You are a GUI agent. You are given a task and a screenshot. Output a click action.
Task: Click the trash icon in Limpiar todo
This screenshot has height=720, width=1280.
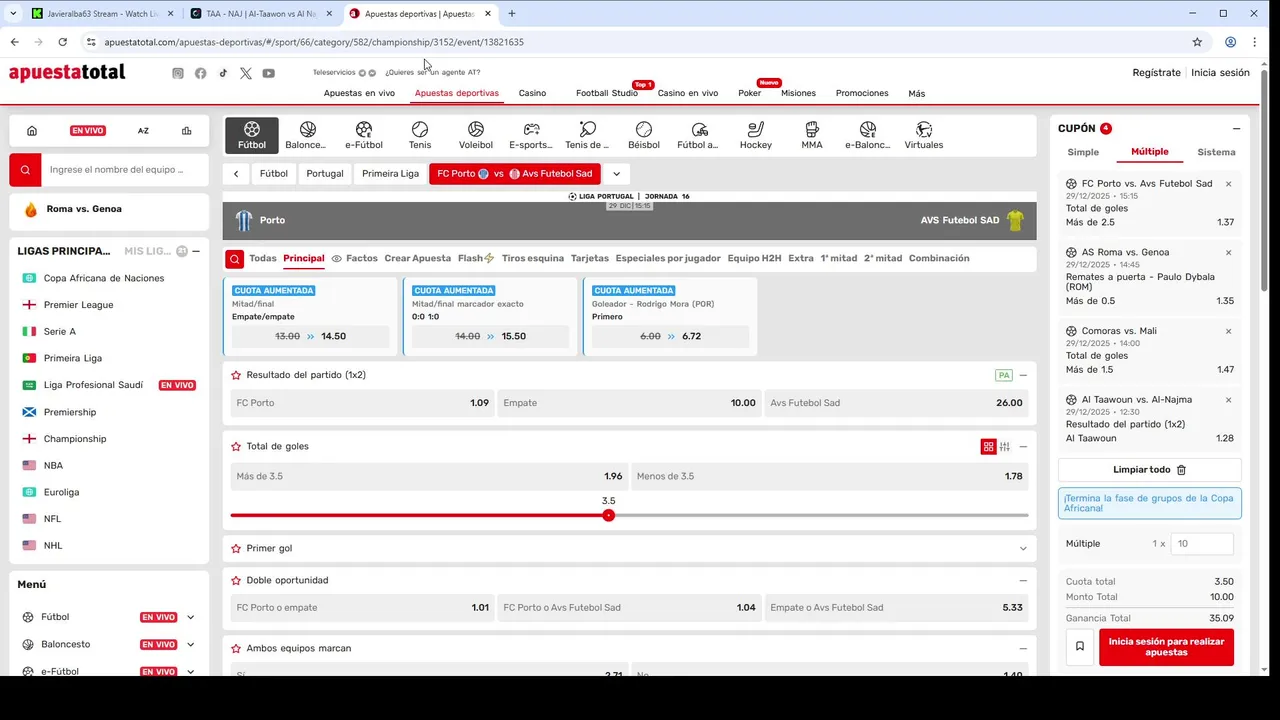(1181, 470)
